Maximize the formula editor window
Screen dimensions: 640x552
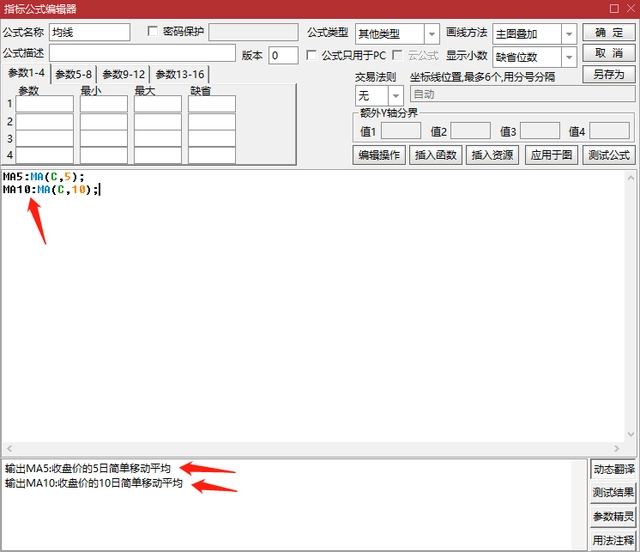tap(614, 9)
